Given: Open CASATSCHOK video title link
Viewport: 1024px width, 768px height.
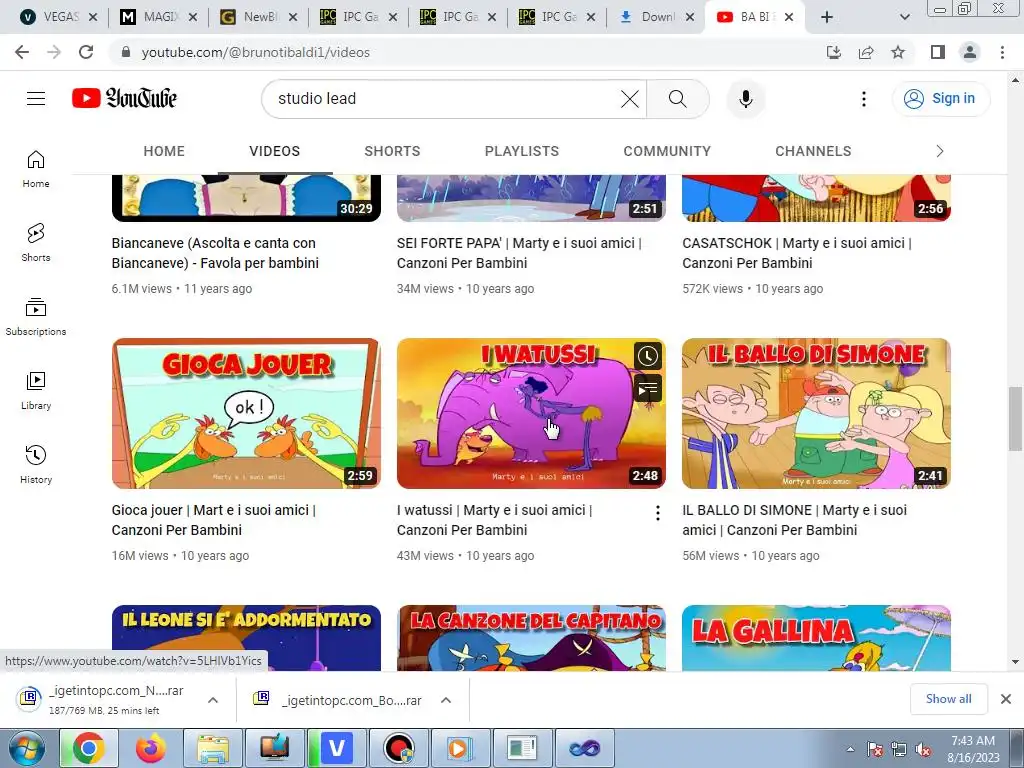Looking at the screenshot, I should [797, 253].
